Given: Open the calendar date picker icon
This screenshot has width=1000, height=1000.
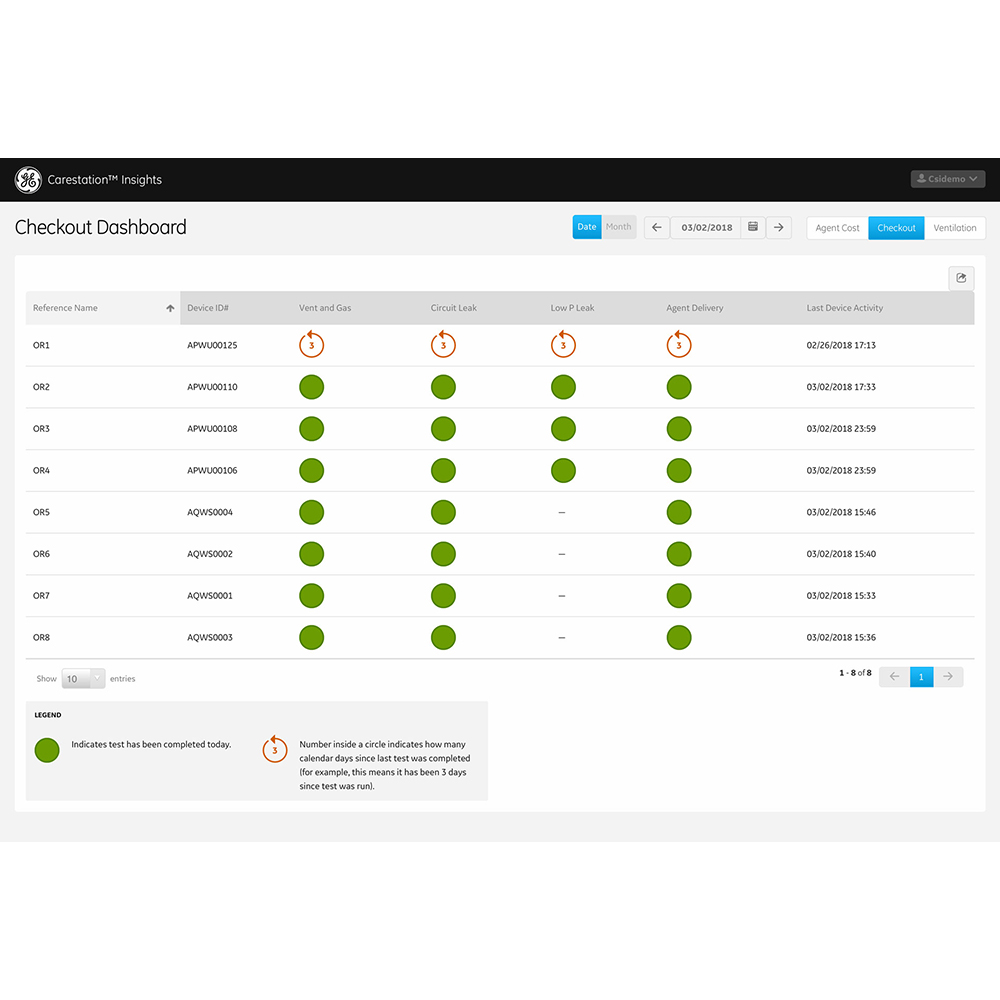Looking at the screenshot, I should [753, 227].
